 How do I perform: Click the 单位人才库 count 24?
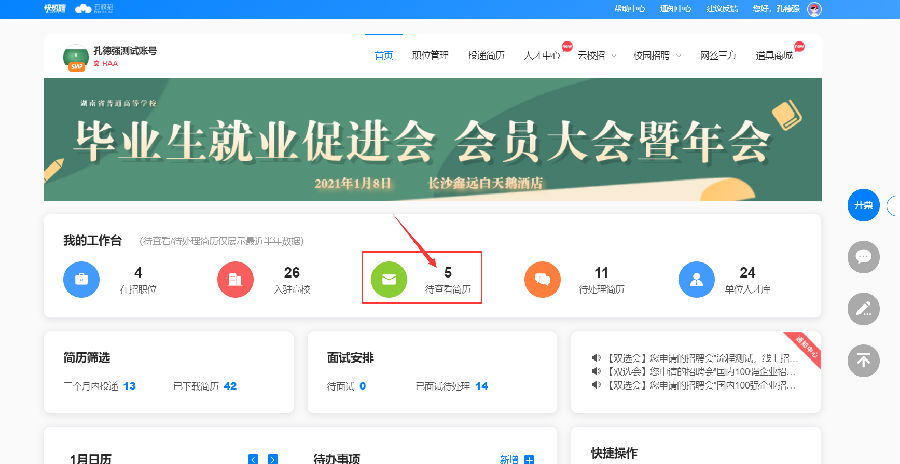click(x=747, y=272)
